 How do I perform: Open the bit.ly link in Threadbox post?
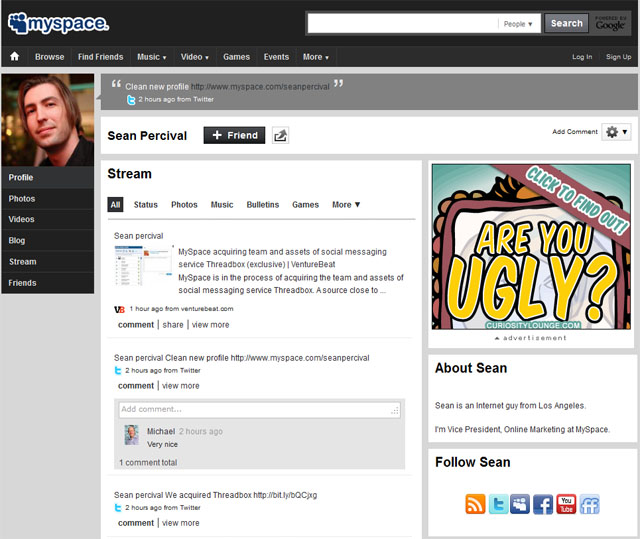point(285,495)
